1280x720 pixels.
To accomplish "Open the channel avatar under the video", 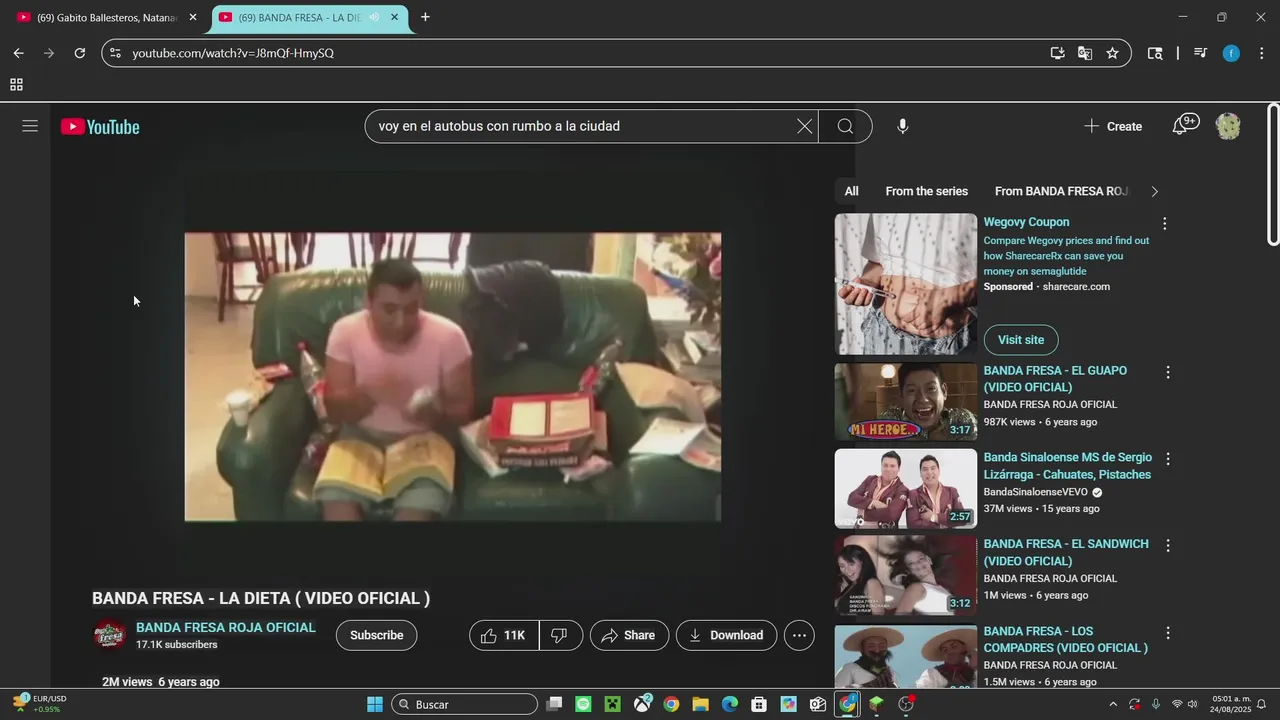I will (110, 635).
